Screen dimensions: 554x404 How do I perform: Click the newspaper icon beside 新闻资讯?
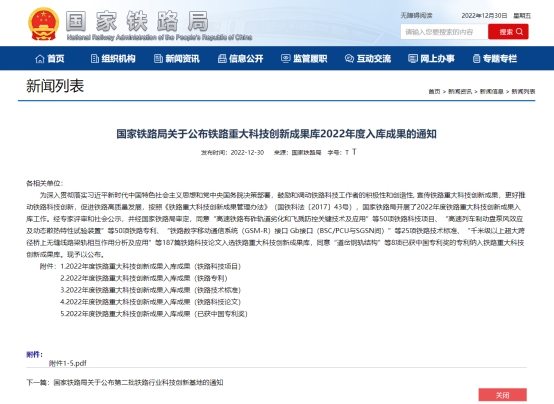click(158, 59)
